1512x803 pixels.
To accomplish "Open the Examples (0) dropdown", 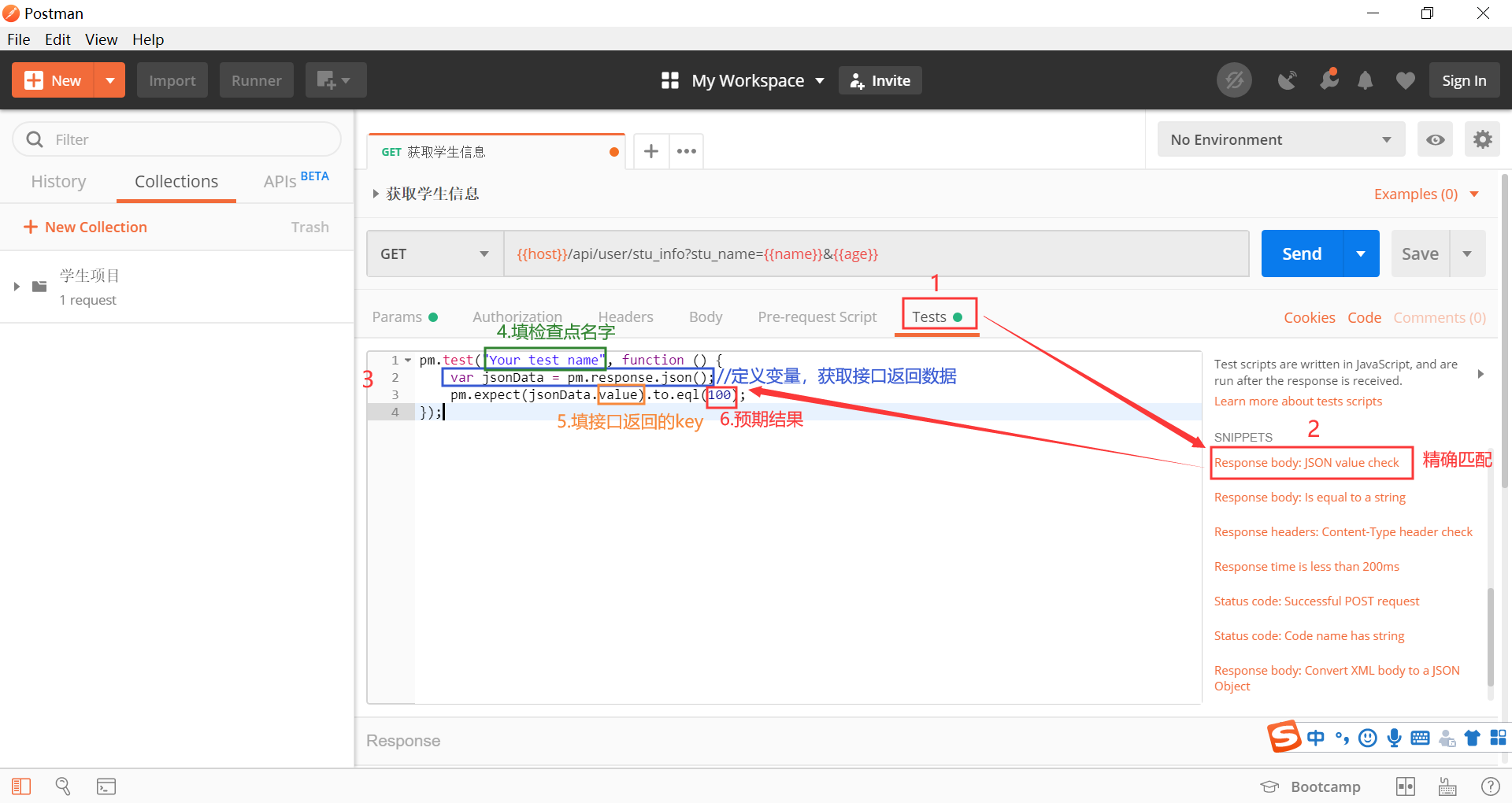I will click(1426, 194).
